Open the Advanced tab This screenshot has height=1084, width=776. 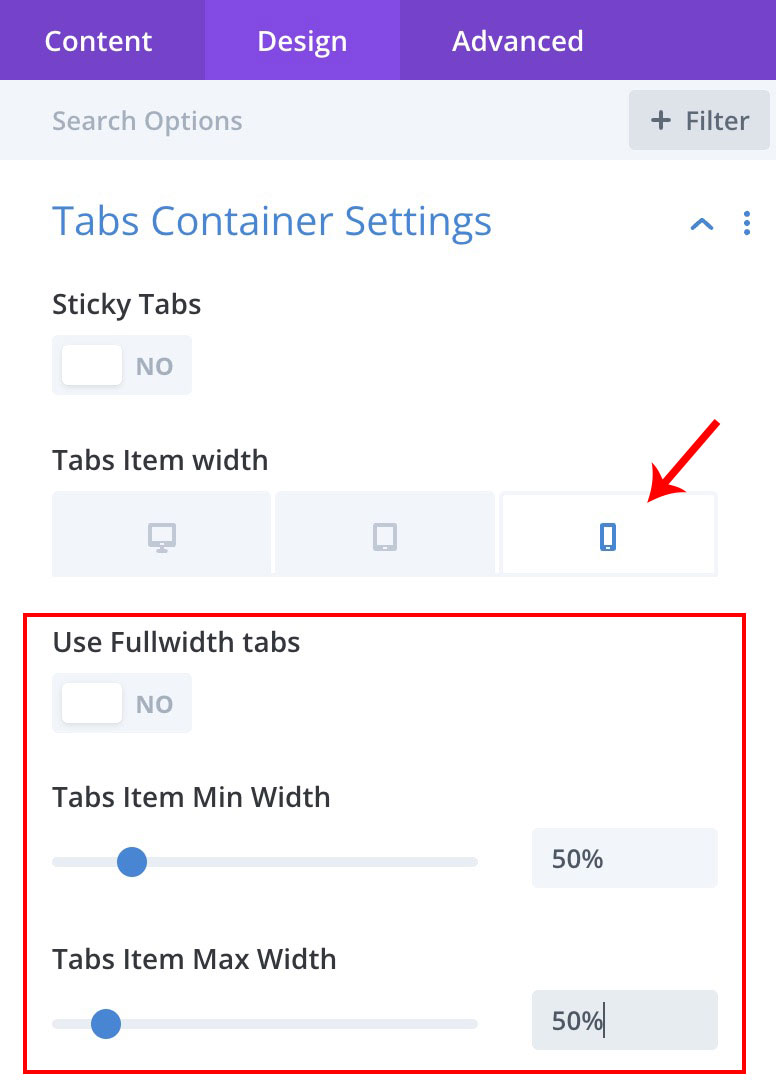pos(517,41)
